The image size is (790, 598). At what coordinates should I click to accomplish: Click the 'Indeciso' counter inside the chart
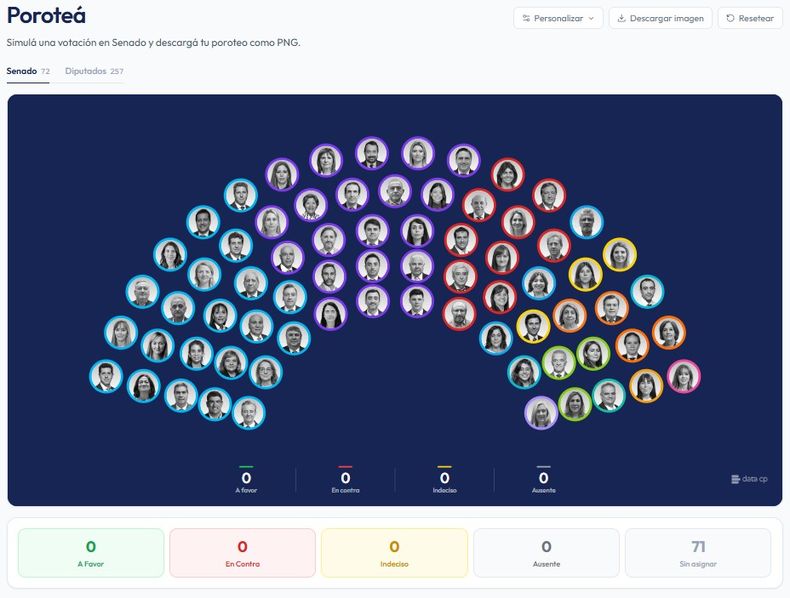pyautogui.click(x=444, y=481)
